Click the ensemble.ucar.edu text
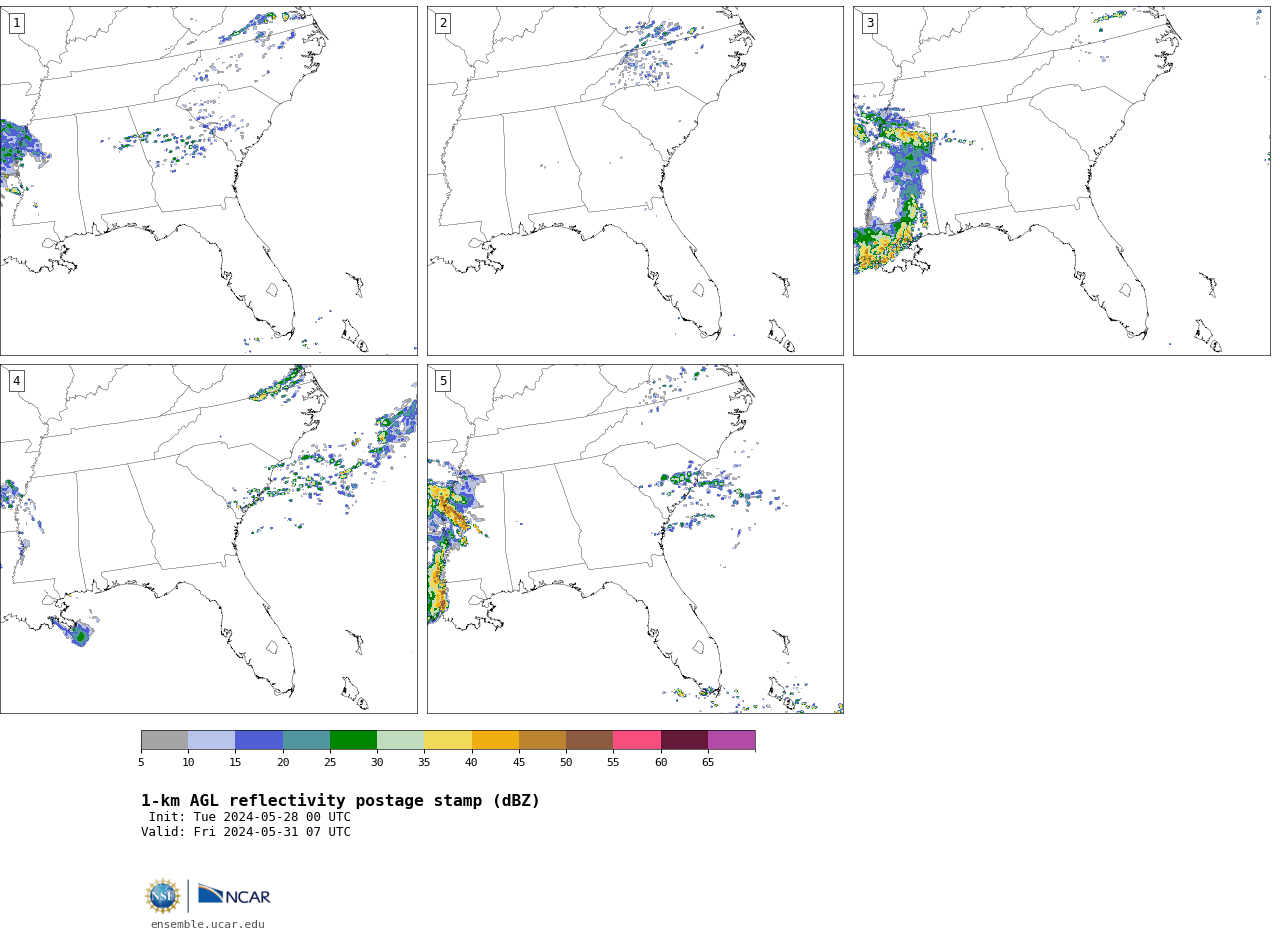Screen dimensions: 1280x936 point(208,924)
